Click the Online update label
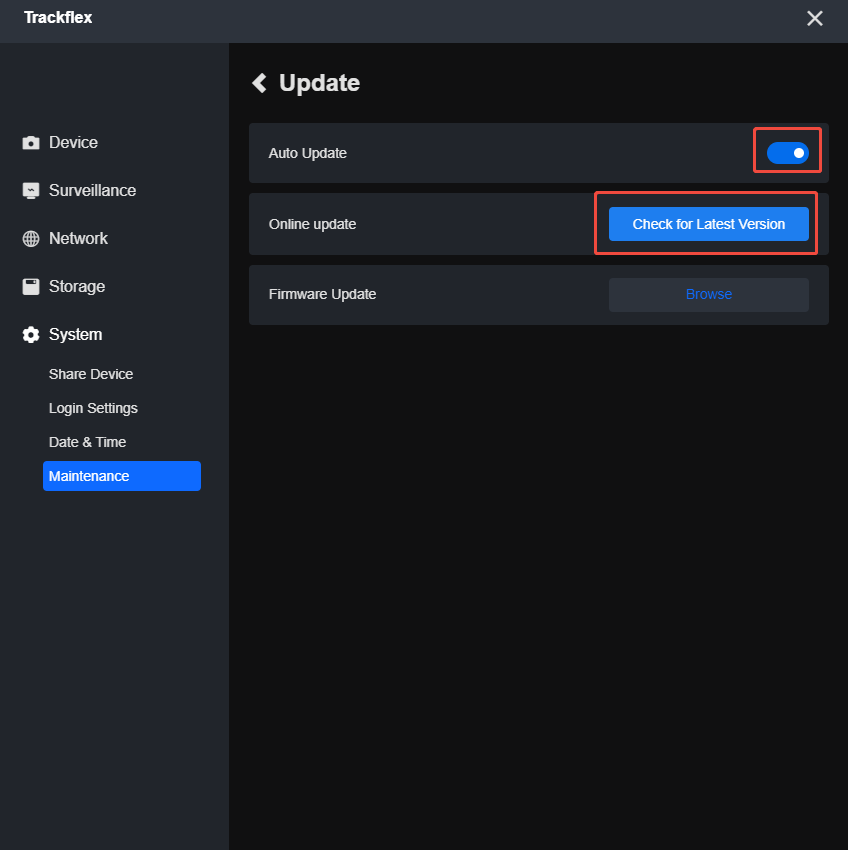Viewport: 848px width, 850px height. click(x=312, y=224)
